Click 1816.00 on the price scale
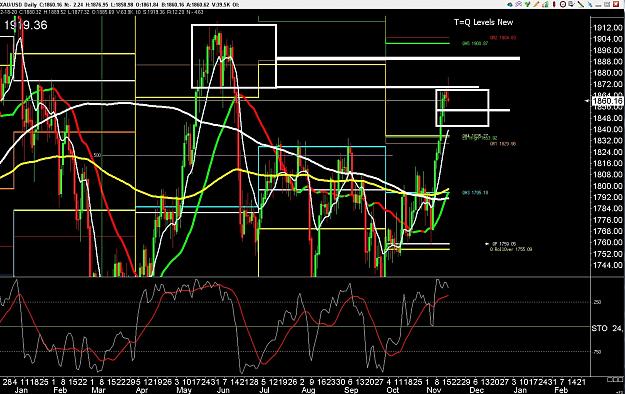 click(608, 163)
